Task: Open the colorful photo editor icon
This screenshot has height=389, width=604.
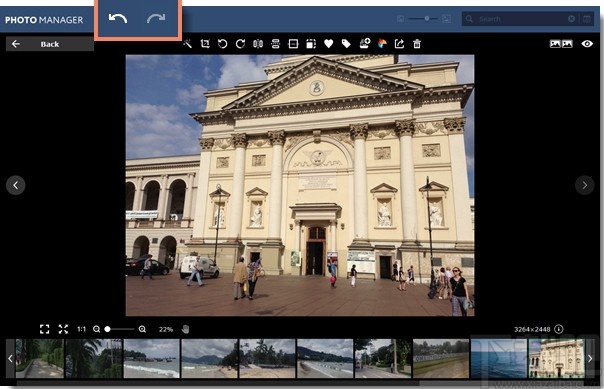Action: click(x=382, y=44)
